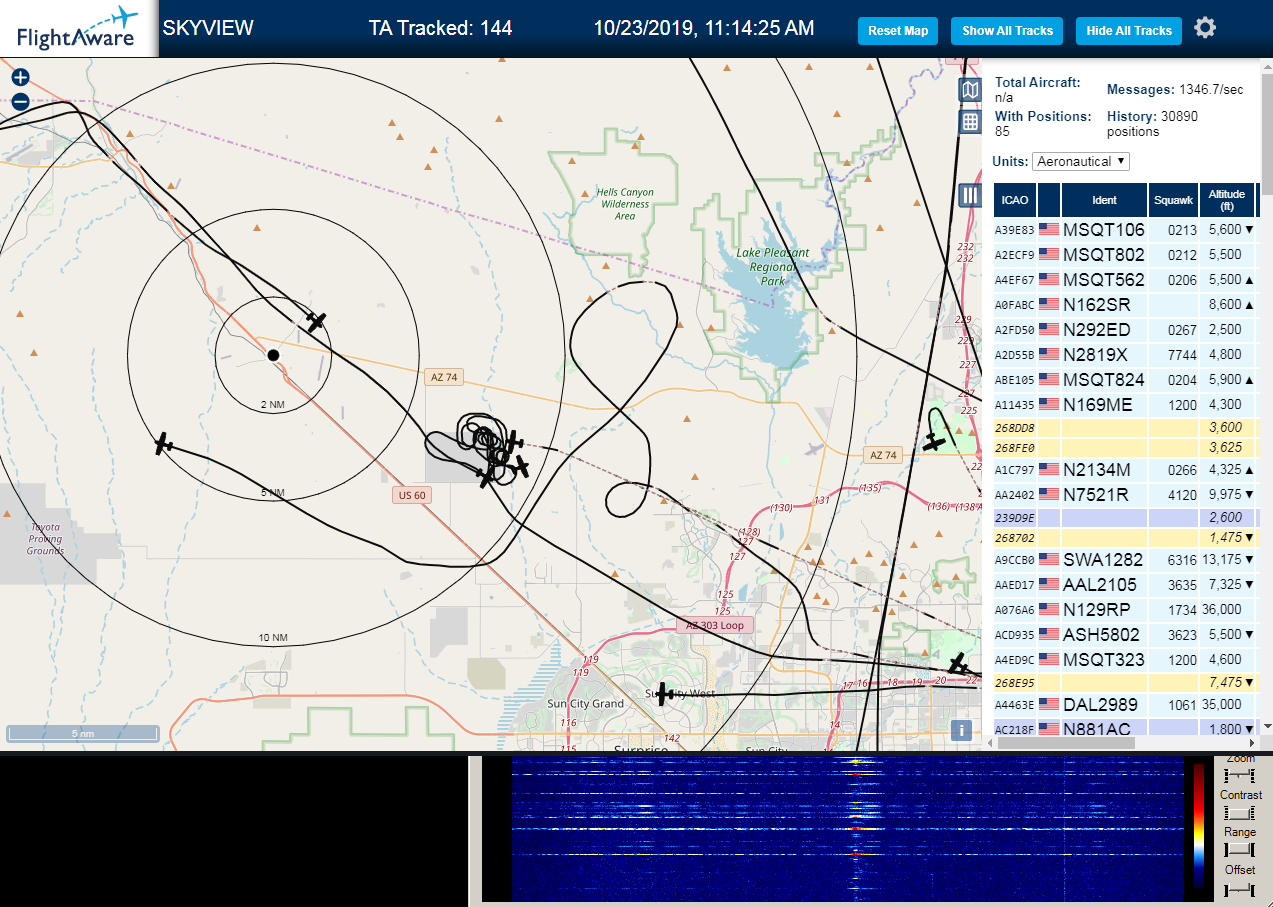Click the US flag in the MSQT106 row
Viewport: 1273px width, 907px height.
(x=1049, y=229)
